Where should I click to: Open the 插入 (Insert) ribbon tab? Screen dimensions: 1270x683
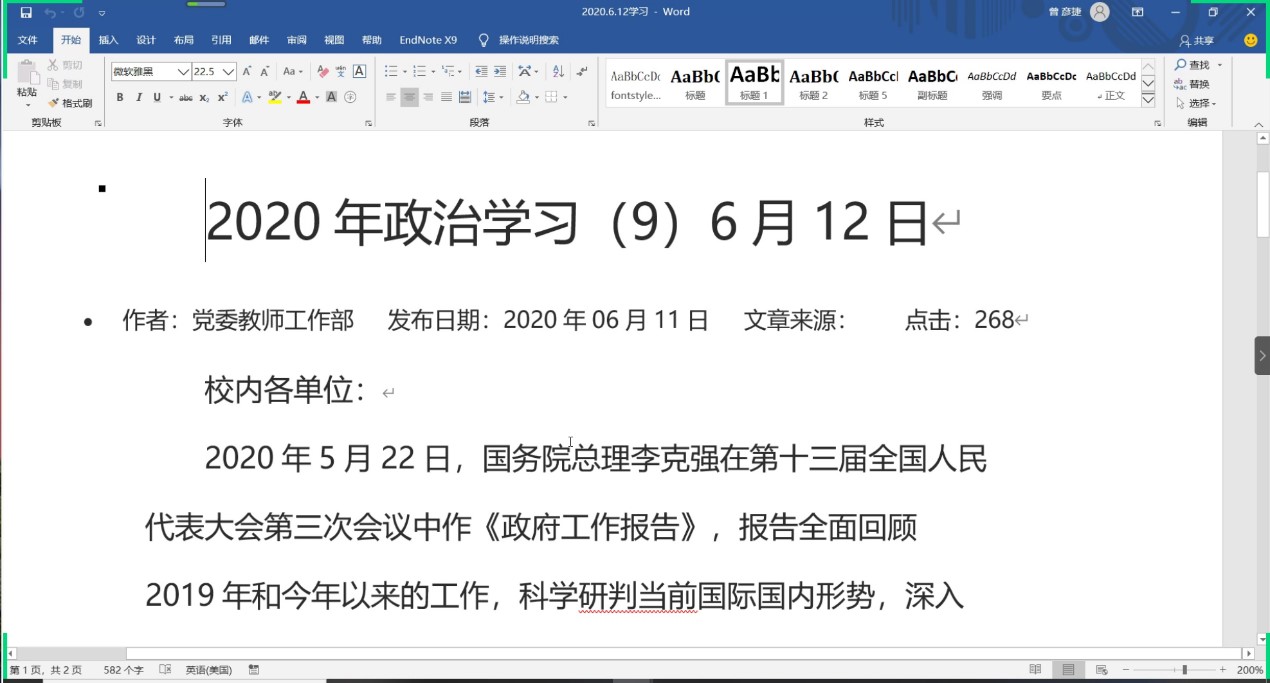click(108, 40)
